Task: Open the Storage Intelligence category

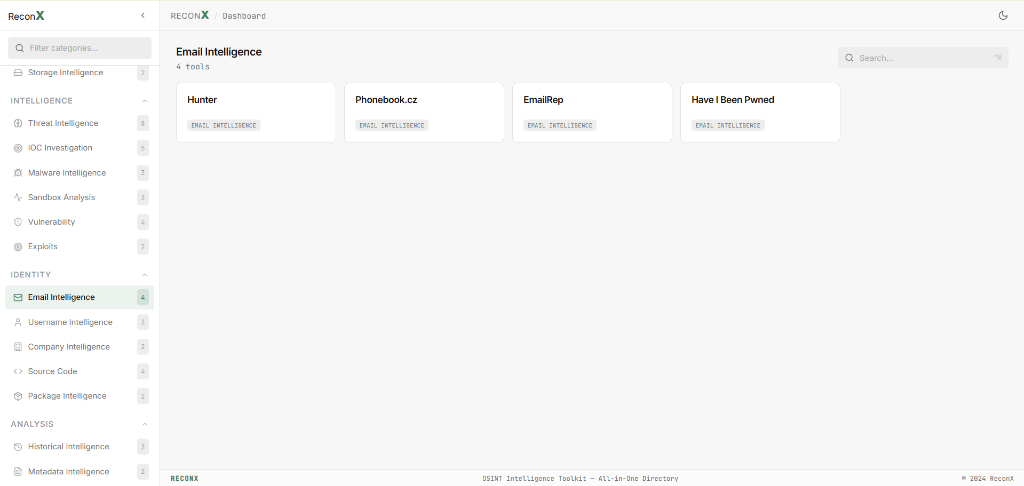Action: (x=80, y=73)
